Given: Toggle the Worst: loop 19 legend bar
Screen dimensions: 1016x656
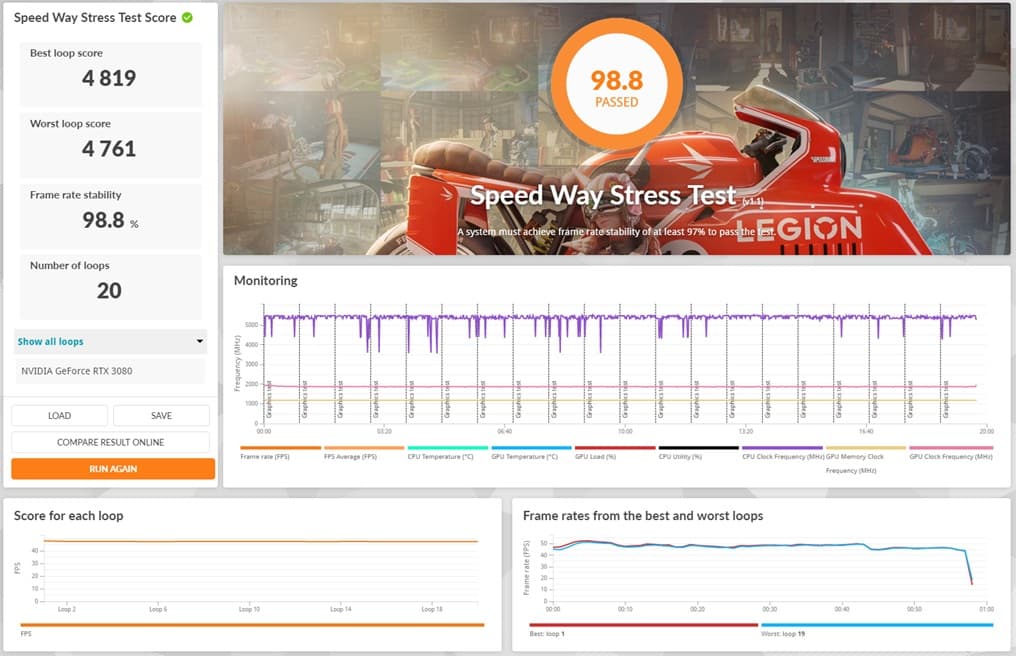Looking at the screenshot, I should pos(877,625).
